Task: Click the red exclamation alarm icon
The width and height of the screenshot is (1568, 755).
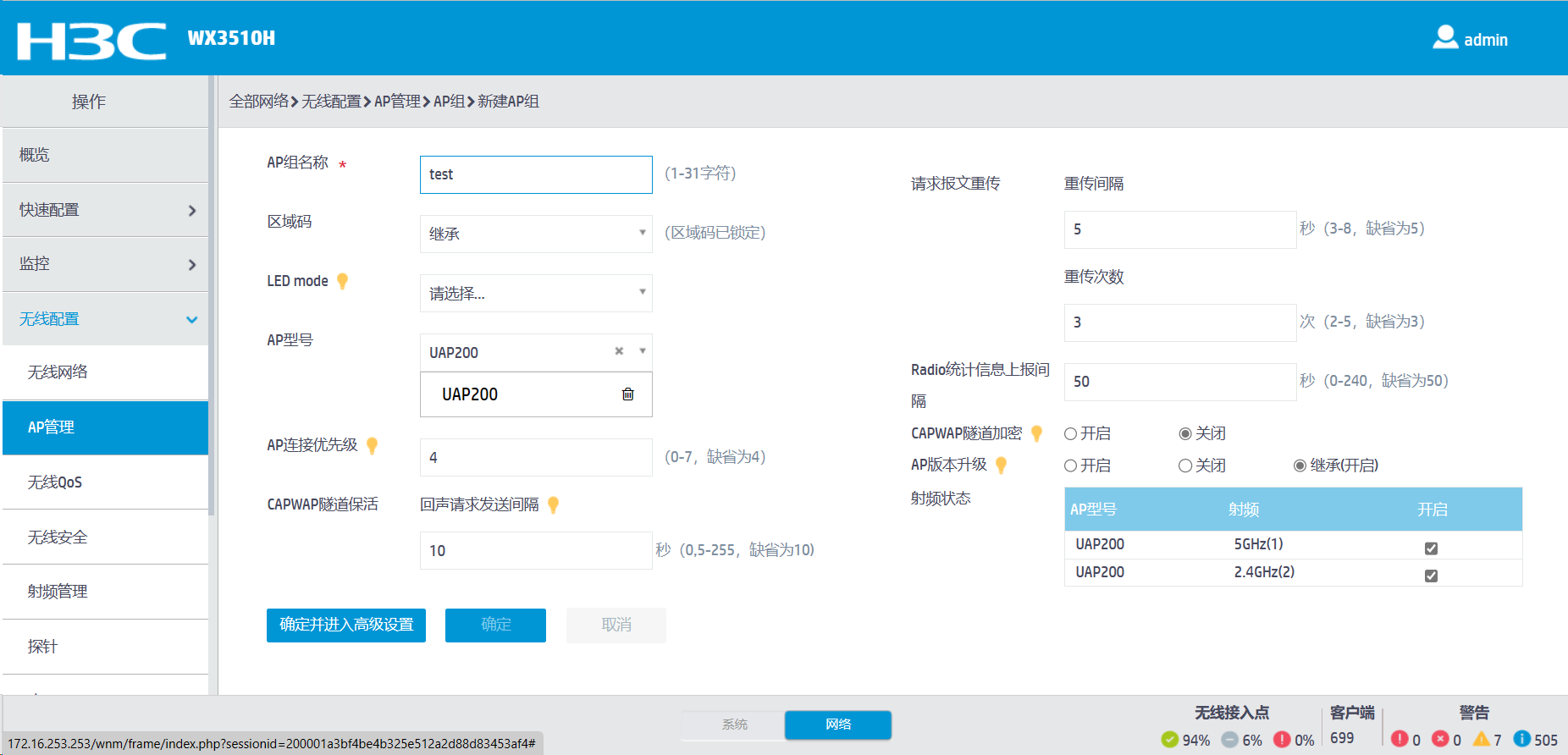Action: click(x=1400, y=739)
